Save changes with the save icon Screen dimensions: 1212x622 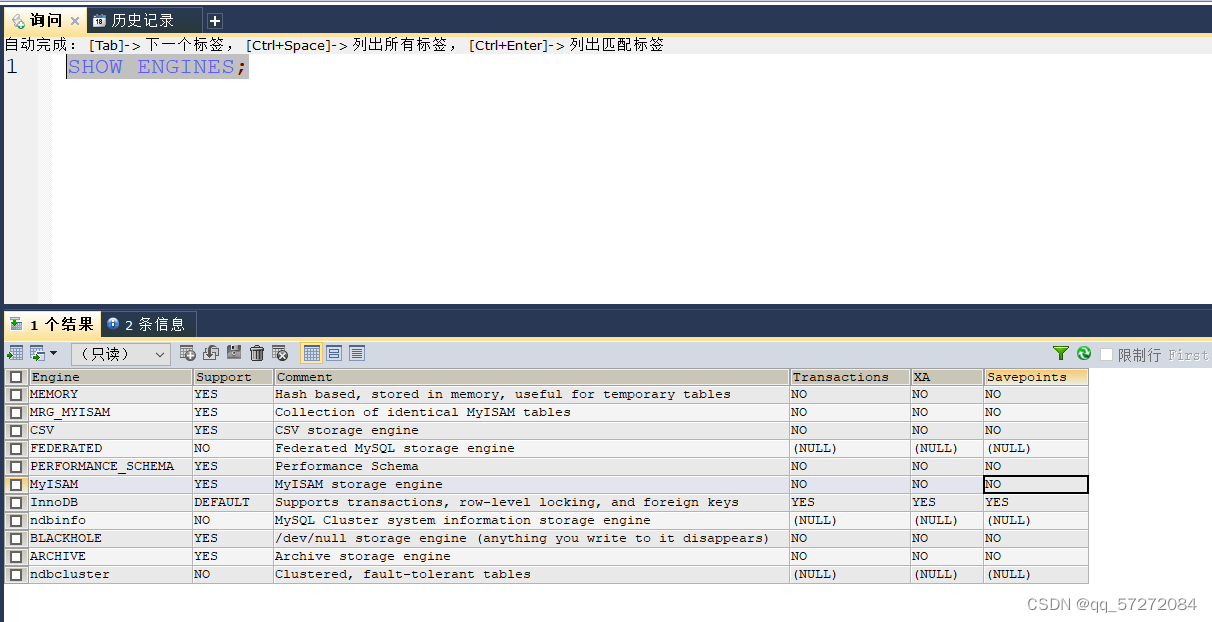[234, 353]
